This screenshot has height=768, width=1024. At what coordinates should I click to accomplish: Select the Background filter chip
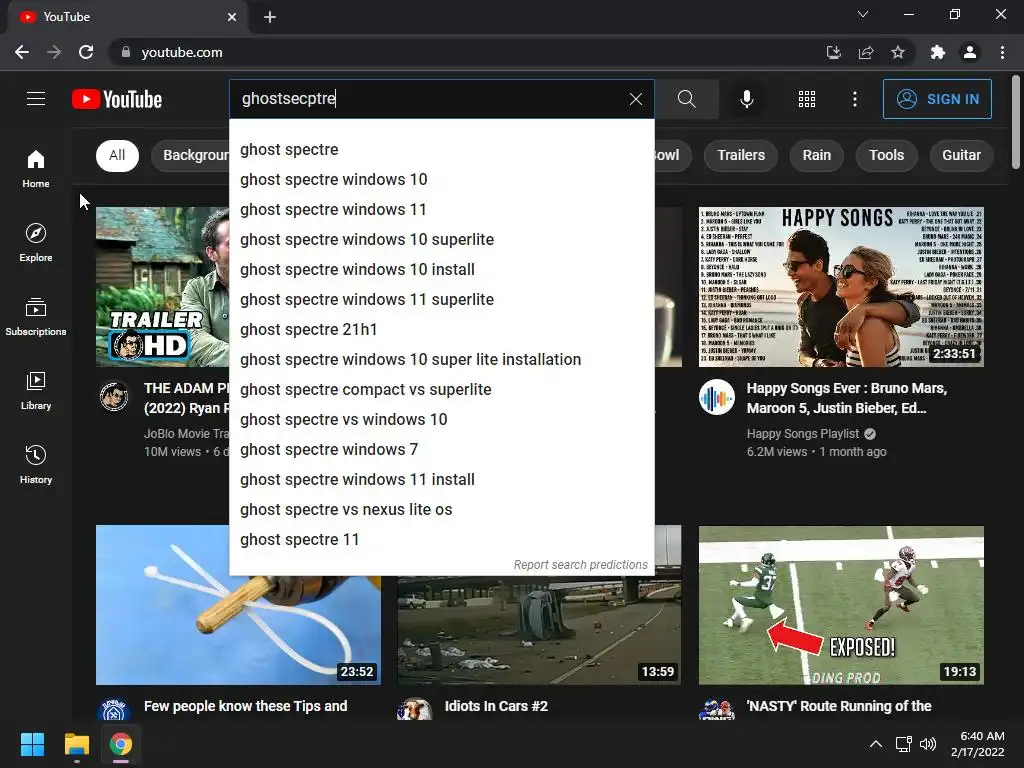tap(190, 155)
